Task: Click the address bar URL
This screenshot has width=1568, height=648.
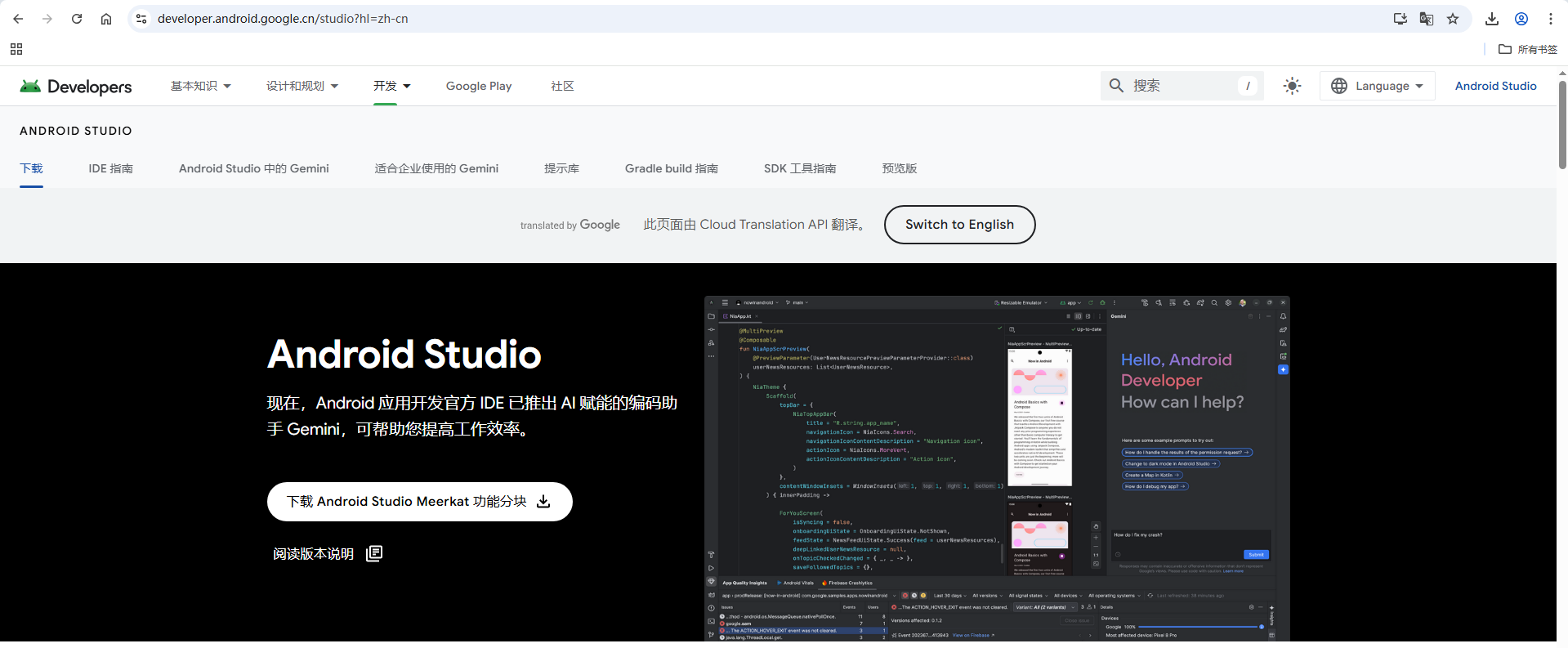Action: pyautogui.click(x=283, y=19)
